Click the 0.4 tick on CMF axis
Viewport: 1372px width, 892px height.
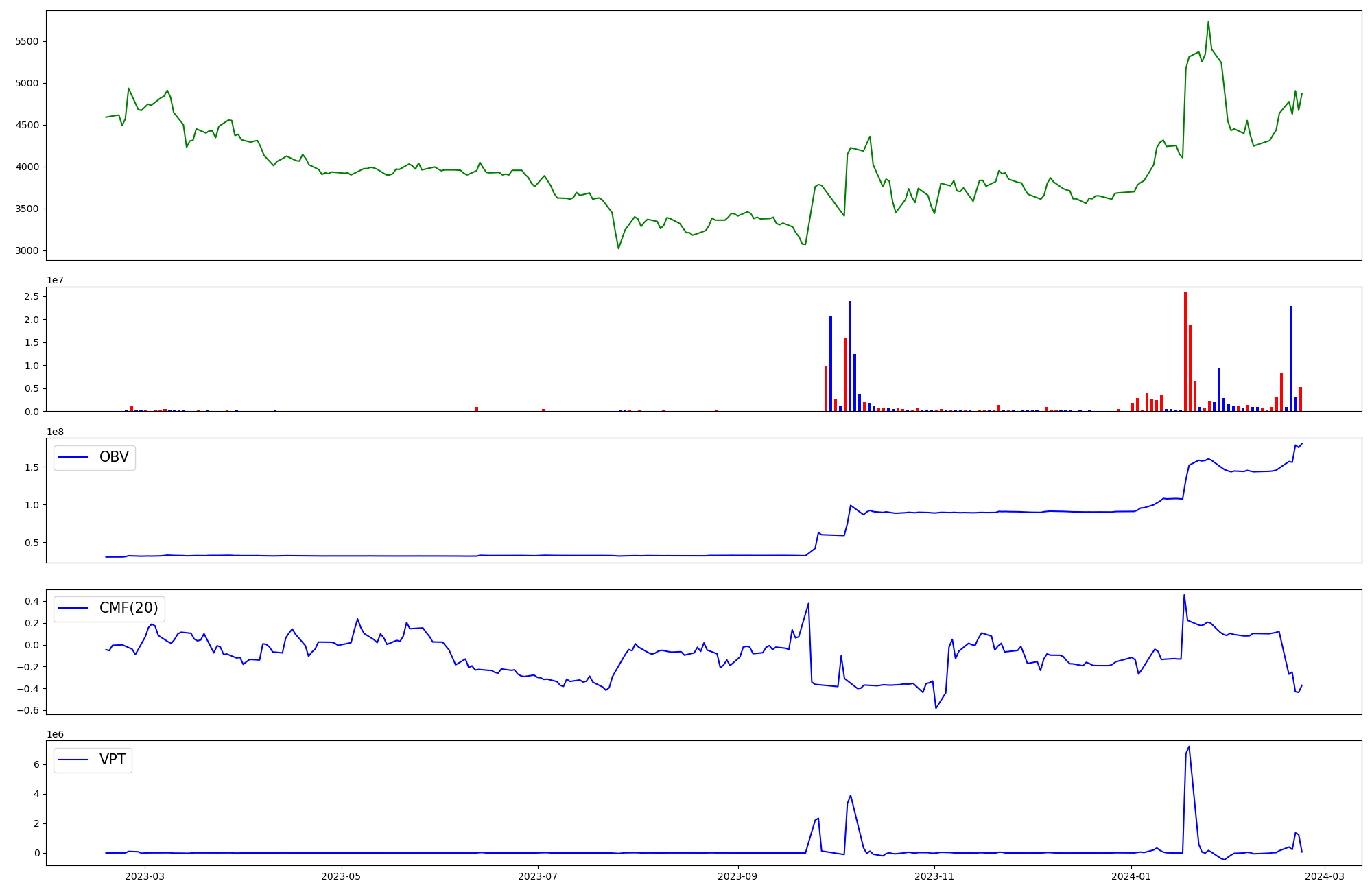[x=32, y=602]
